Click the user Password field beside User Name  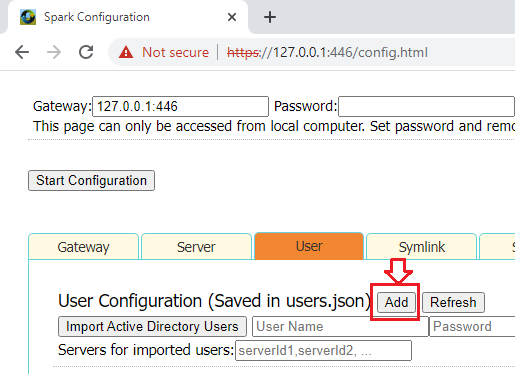point(472,326)
